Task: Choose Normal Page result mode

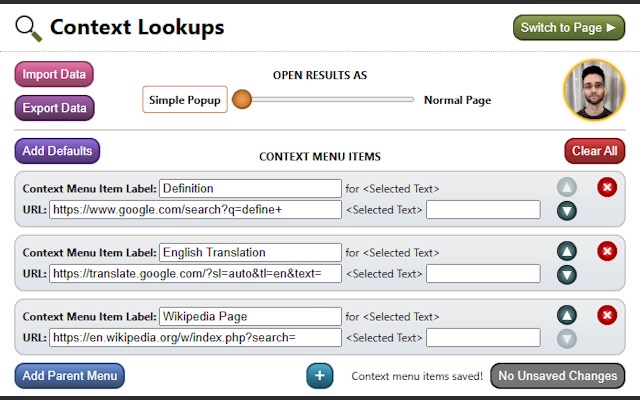Action: [457, 100]
